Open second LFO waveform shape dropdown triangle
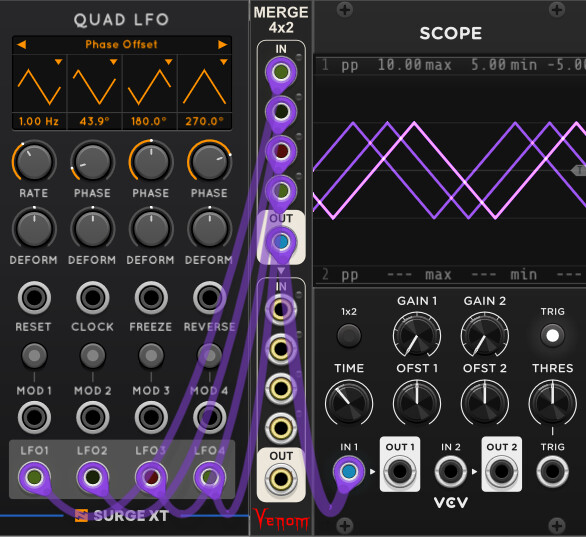This screenshot has width=586, height=537. coord(114,62)
